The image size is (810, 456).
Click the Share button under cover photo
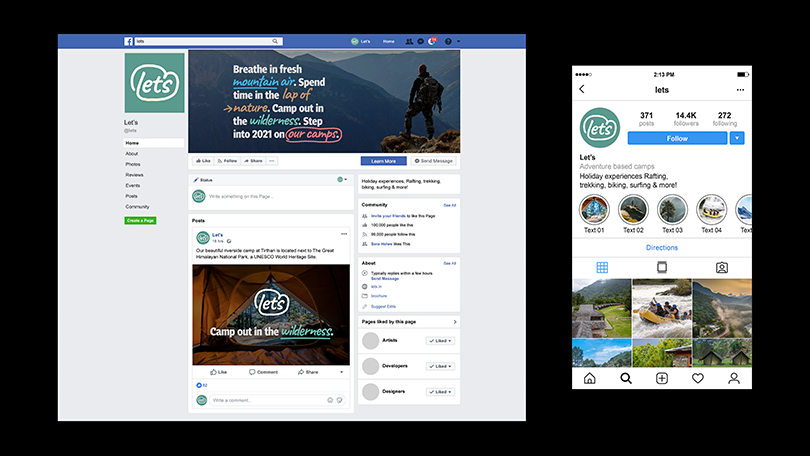[253, 161]
